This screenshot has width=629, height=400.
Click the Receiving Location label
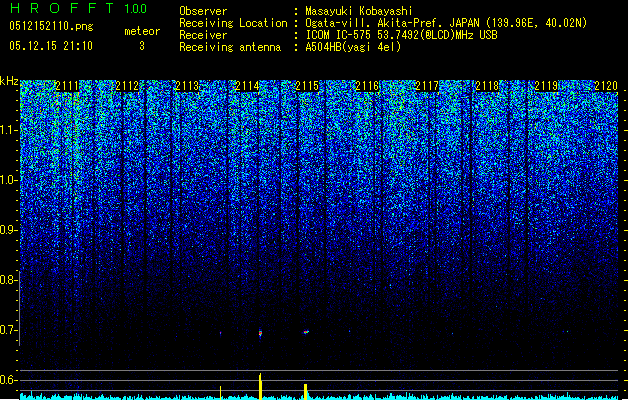(x=233, y=23)
